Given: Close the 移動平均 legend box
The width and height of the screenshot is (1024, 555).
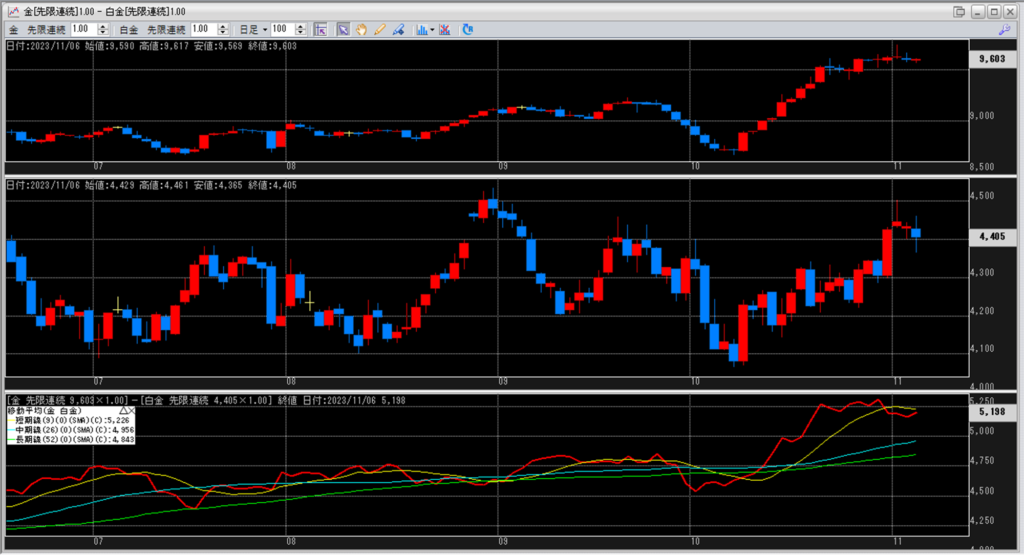Looking at the screenshot, I should click(130, 410).
